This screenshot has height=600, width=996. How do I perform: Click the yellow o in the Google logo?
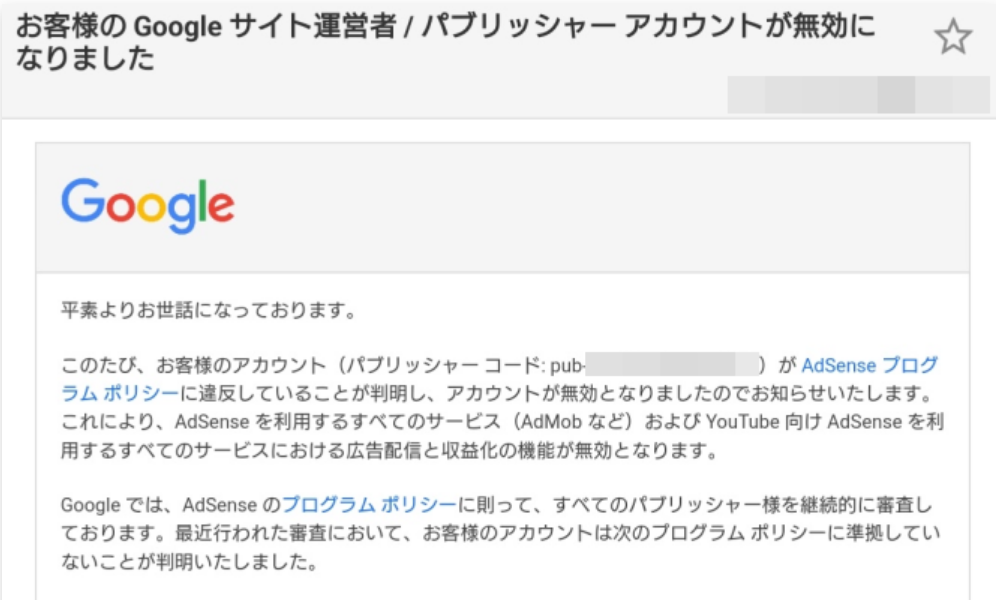coord(151,207)
